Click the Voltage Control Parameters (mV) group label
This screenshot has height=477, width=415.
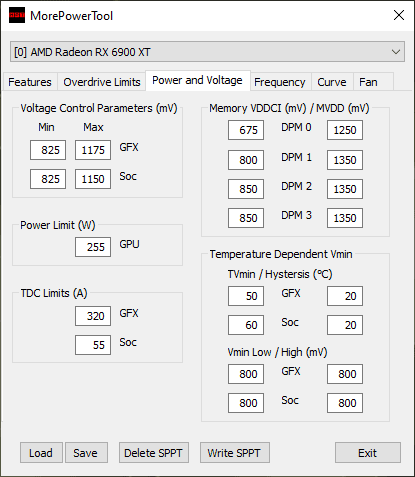point(99,108)
